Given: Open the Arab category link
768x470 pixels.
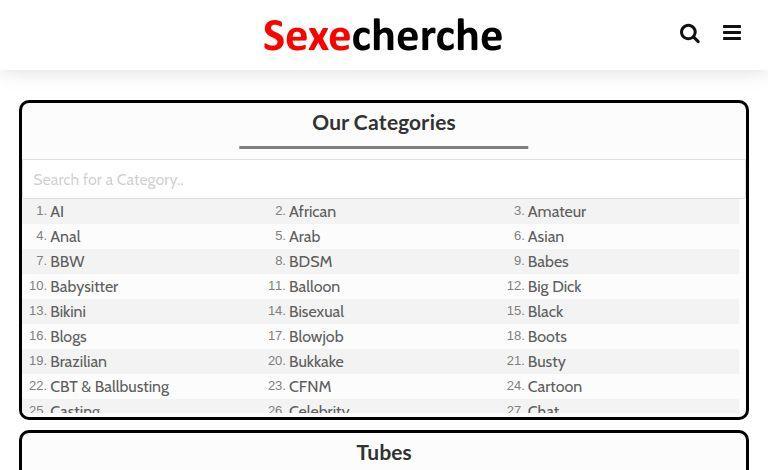Looking at the screenshot, I should [304, 237].
